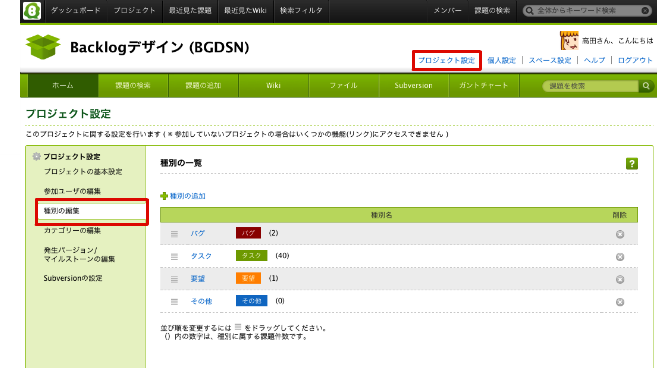Click the dark red バグ color label

coord(248,233)
